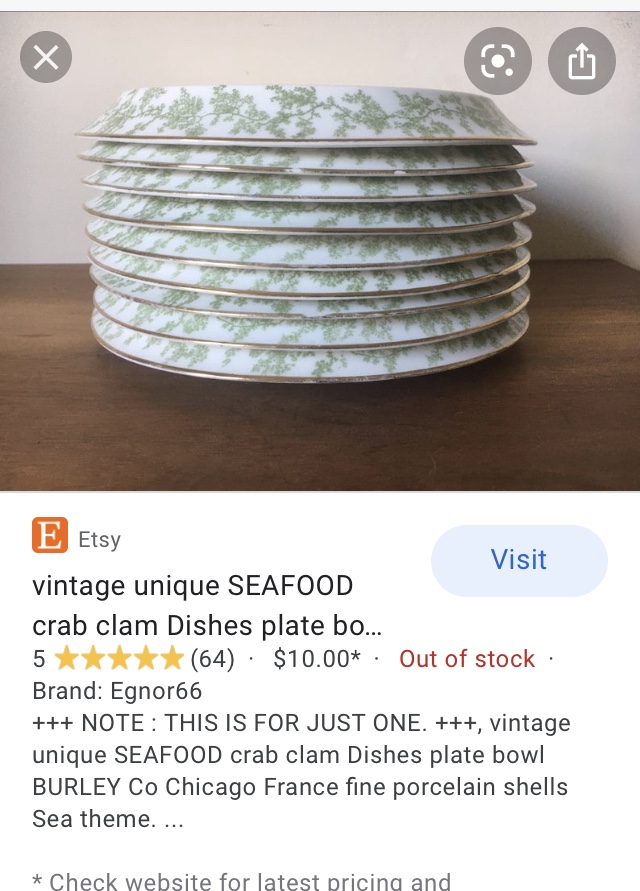640x891 pixels.
Task: Click the Visit button
Action: pyautogui.click(x=519, y=560)
